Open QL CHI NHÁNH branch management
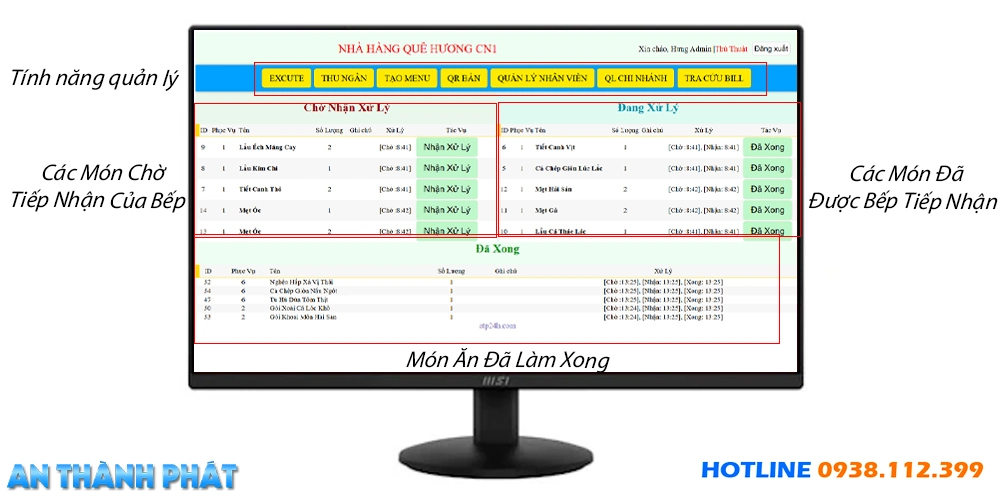Viewport: 1000px width, 500px height. (635, 78)
